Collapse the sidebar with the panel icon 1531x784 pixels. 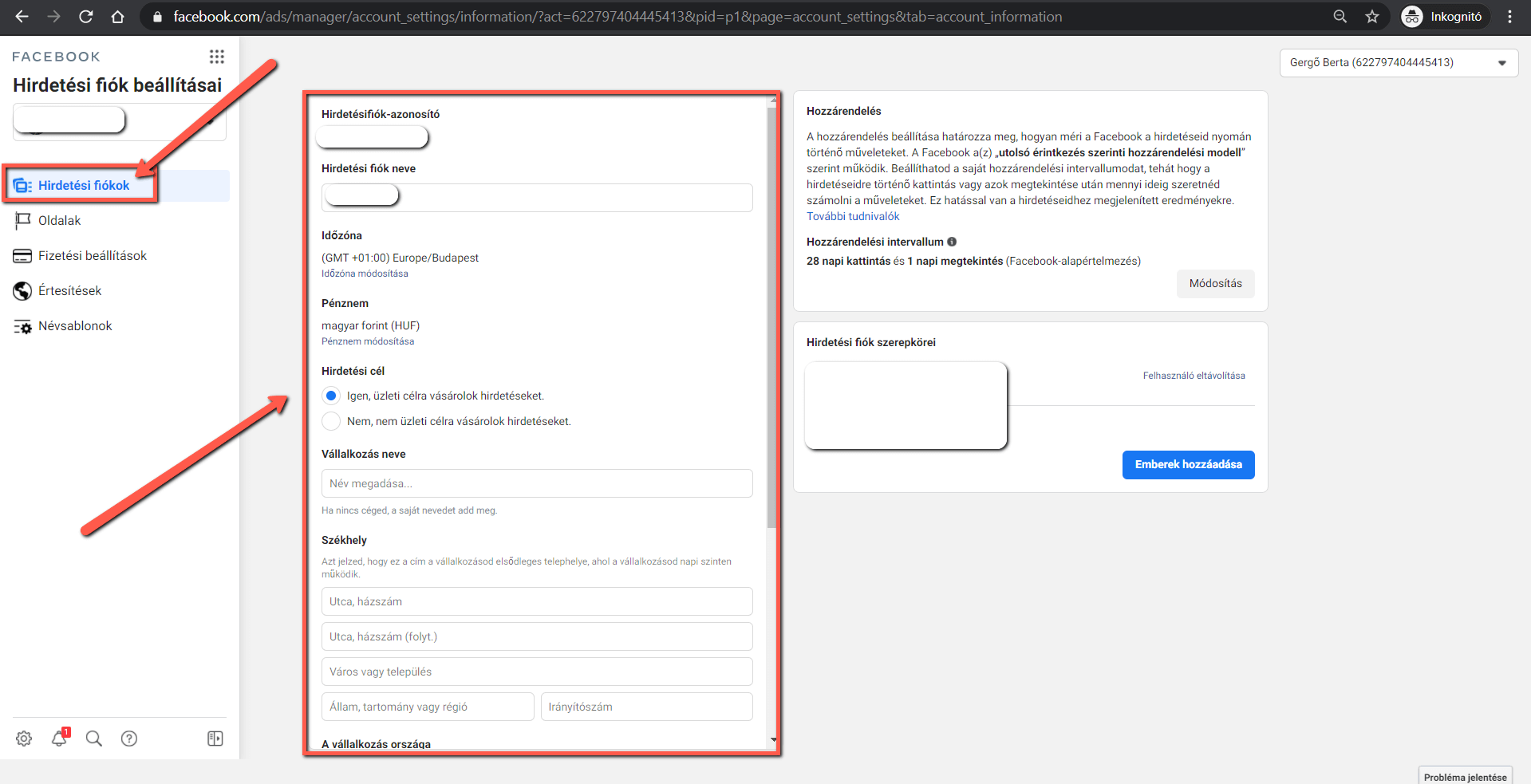point(215,739)
